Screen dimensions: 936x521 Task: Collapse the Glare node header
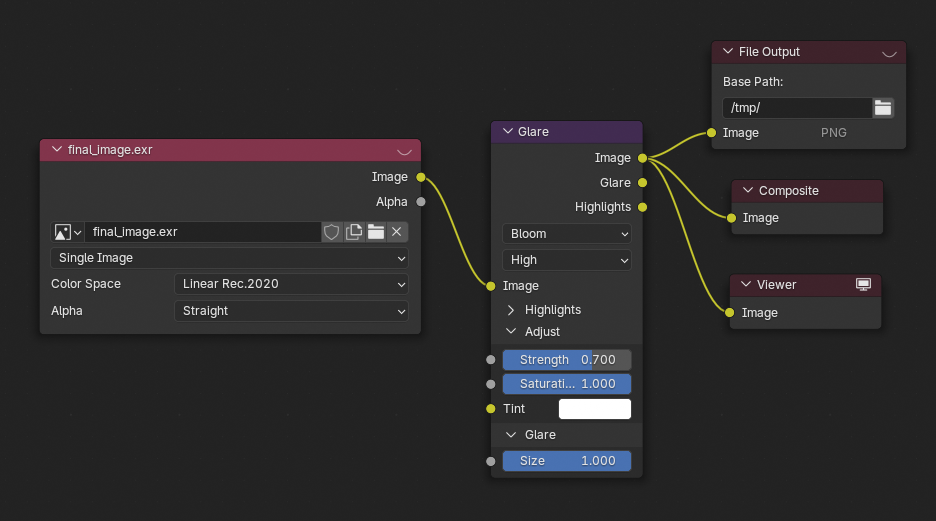(507, 132)
